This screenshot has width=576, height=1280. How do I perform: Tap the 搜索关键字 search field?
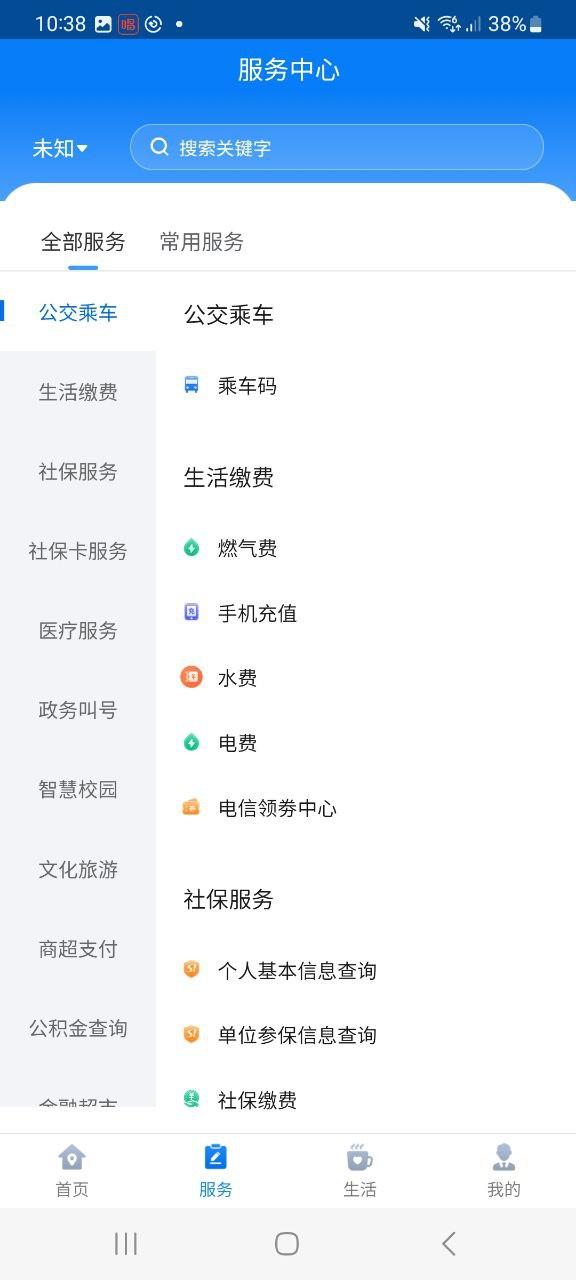[x=337, y=147]
